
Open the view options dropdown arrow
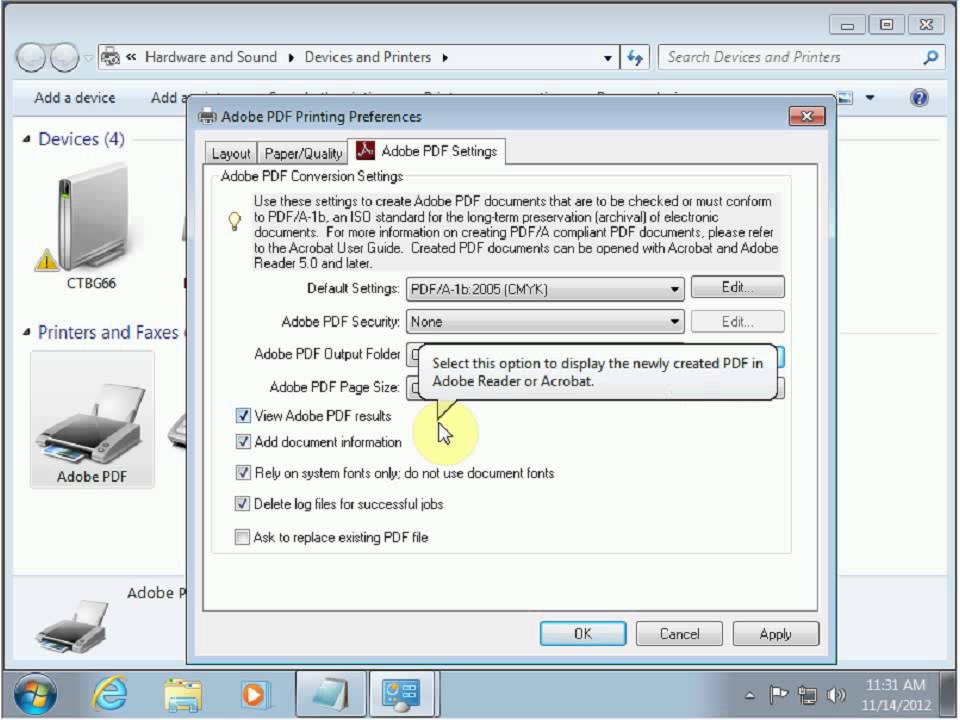tap(869, 97)
